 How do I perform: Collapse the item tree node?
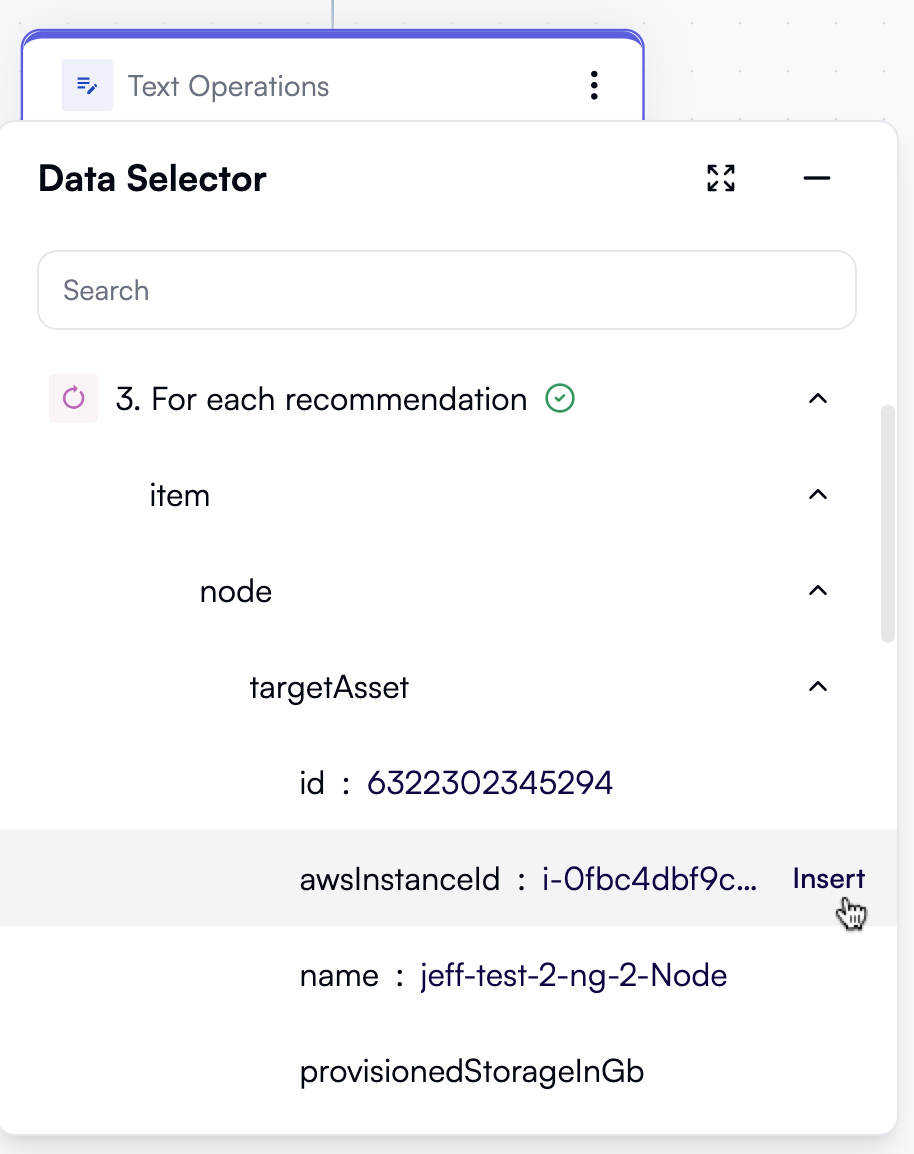(x=818, y=495)
